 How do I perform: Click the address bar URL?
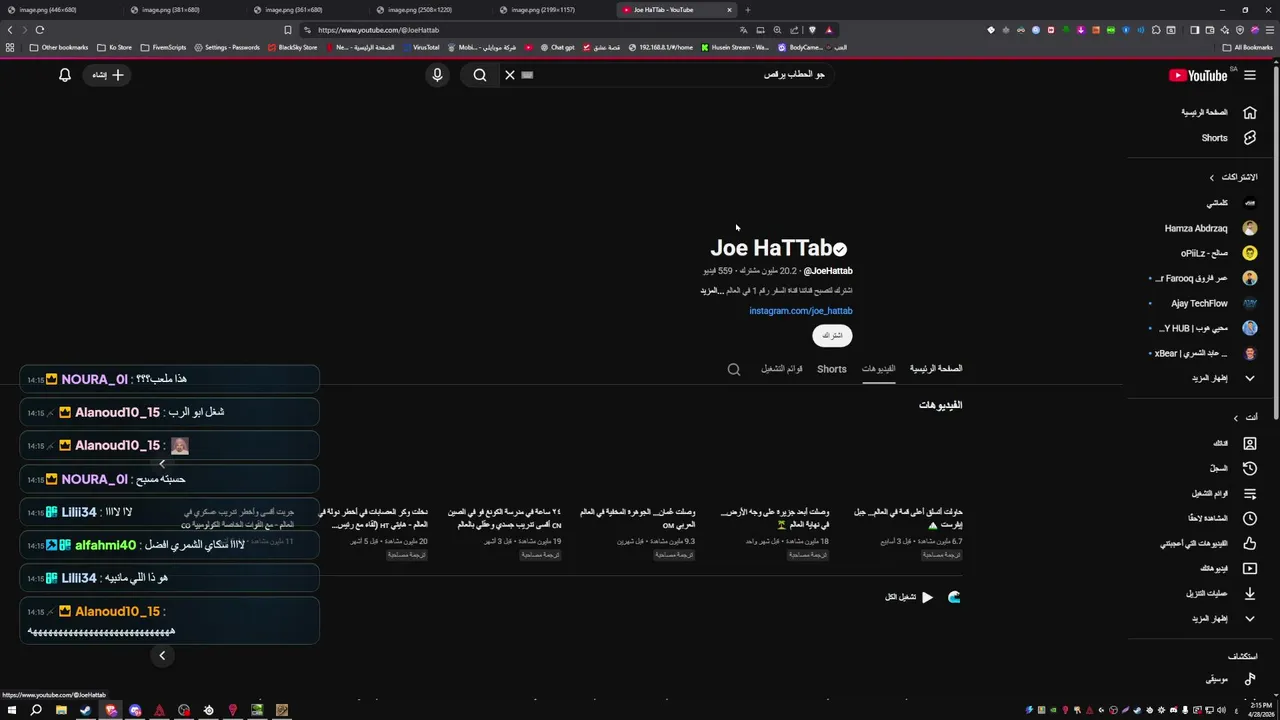click(x=378, y=30)
